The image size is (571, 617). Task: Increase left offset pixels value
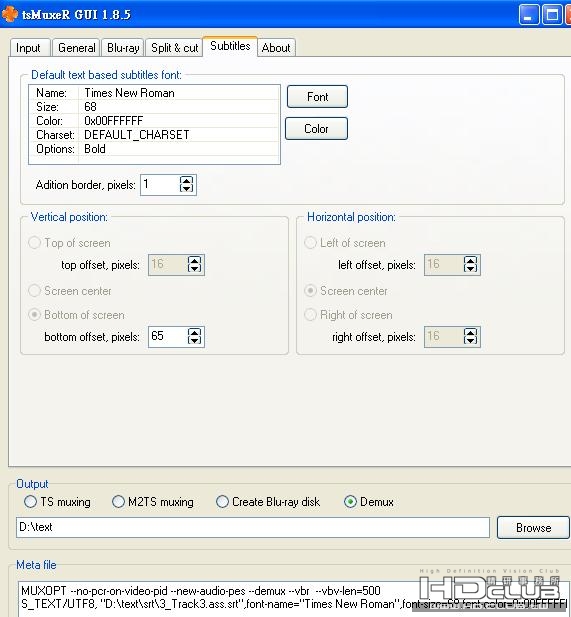470,260
